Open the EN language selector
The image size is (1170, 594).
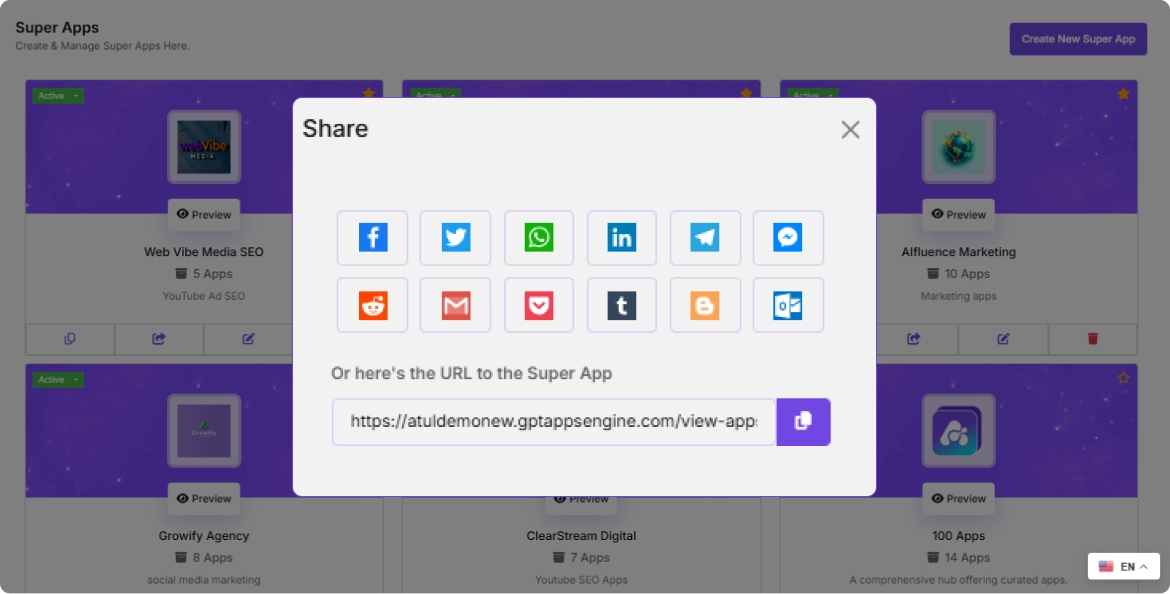[1123, 567]
